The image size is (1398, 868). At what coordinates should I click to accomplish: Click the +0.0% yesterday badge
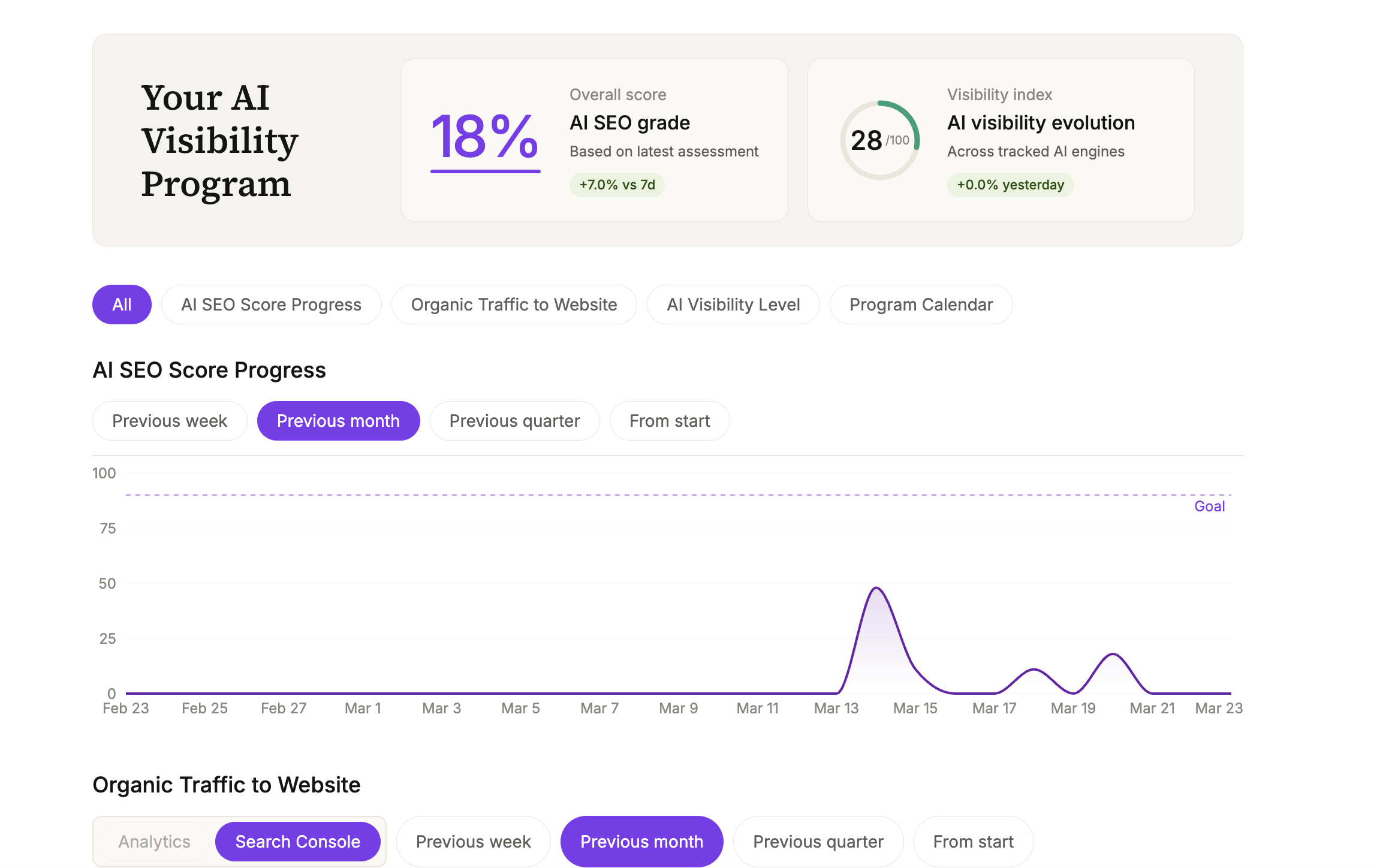[x=1010, y=185]
